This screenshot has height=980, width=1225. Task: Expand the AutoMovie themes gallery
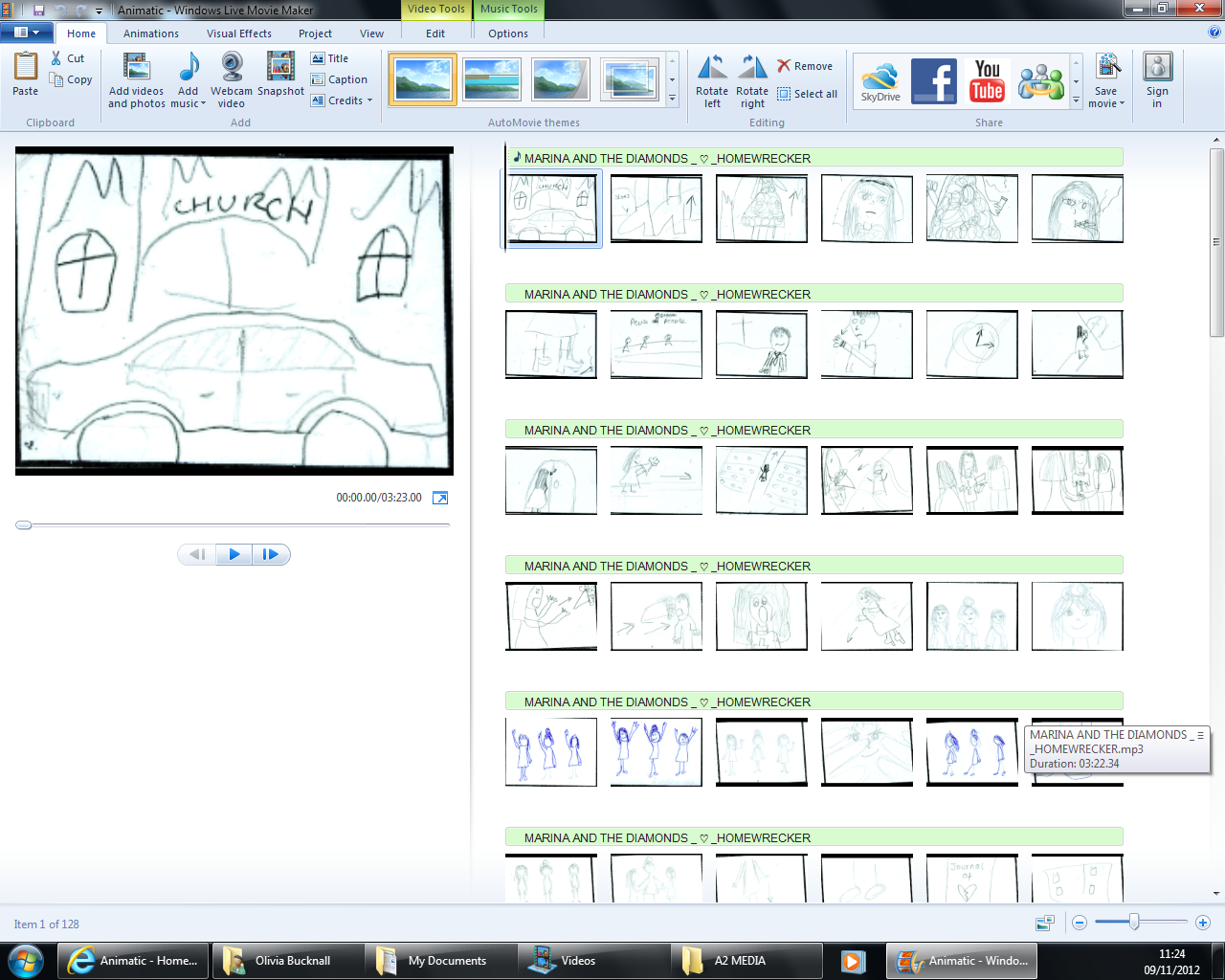point(672,98)
